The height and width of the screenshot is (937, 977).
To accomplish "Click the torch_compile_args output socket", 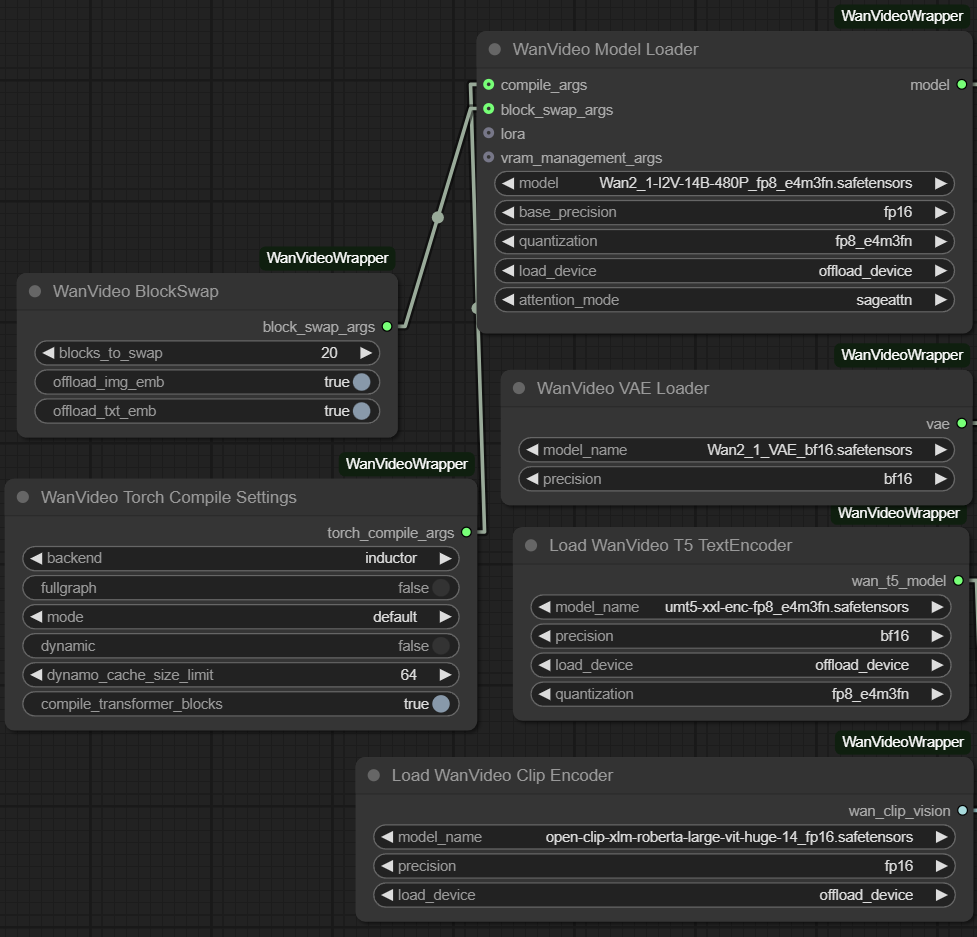I will tap(466, 532).
